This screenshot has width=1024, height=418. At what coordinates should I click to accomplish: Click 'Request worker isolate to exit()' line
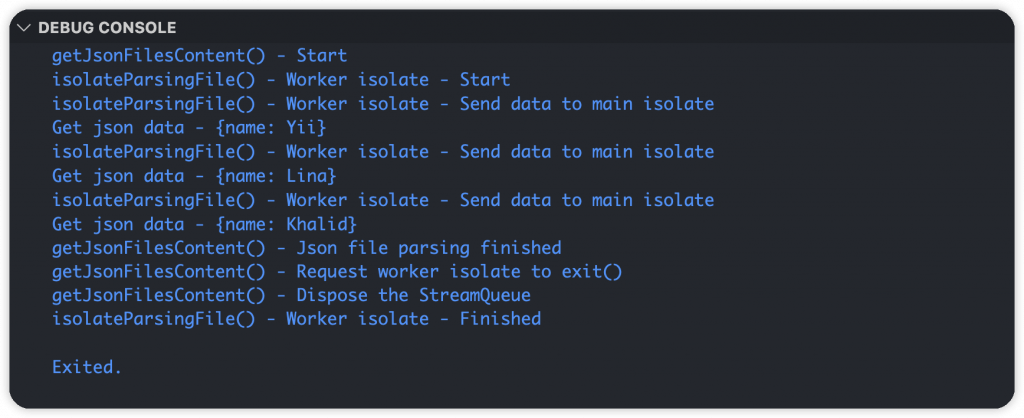pos(337,271)
